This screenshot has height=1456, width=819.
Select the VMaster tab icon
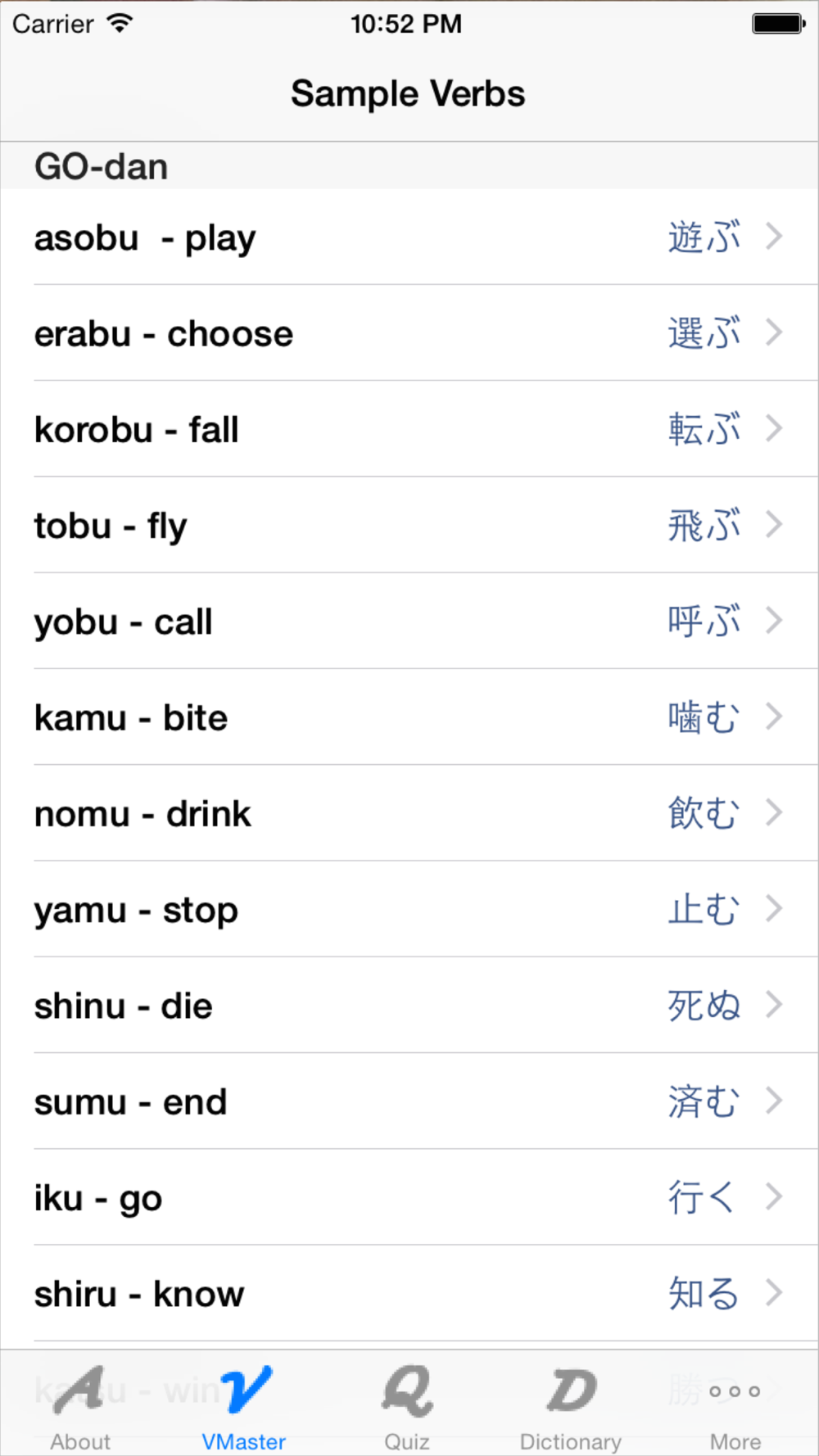click(x=245, y=1390)
